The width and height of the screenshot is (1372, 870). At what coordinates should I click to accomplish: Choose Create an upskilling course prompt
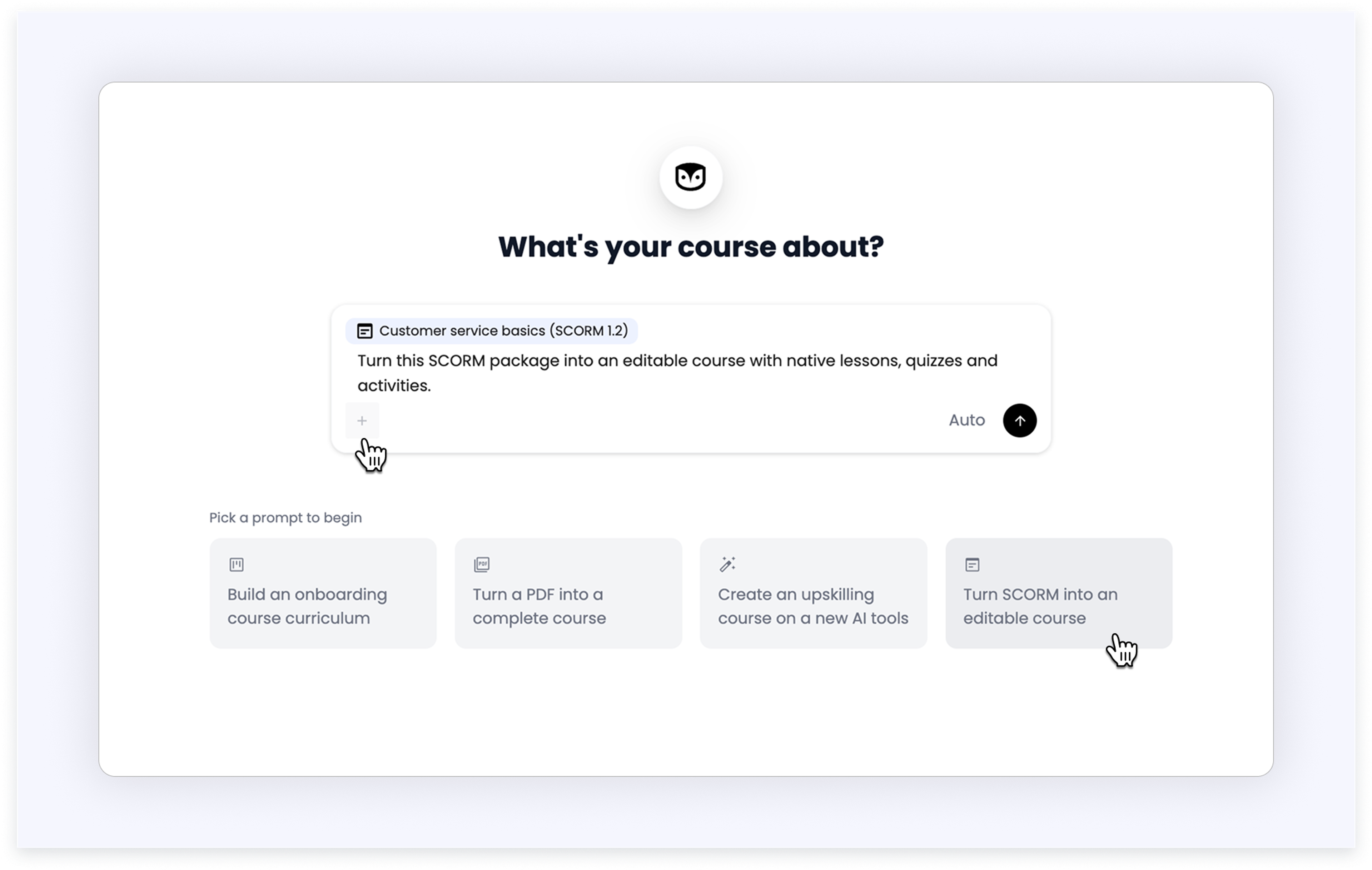tap(813, 593)
